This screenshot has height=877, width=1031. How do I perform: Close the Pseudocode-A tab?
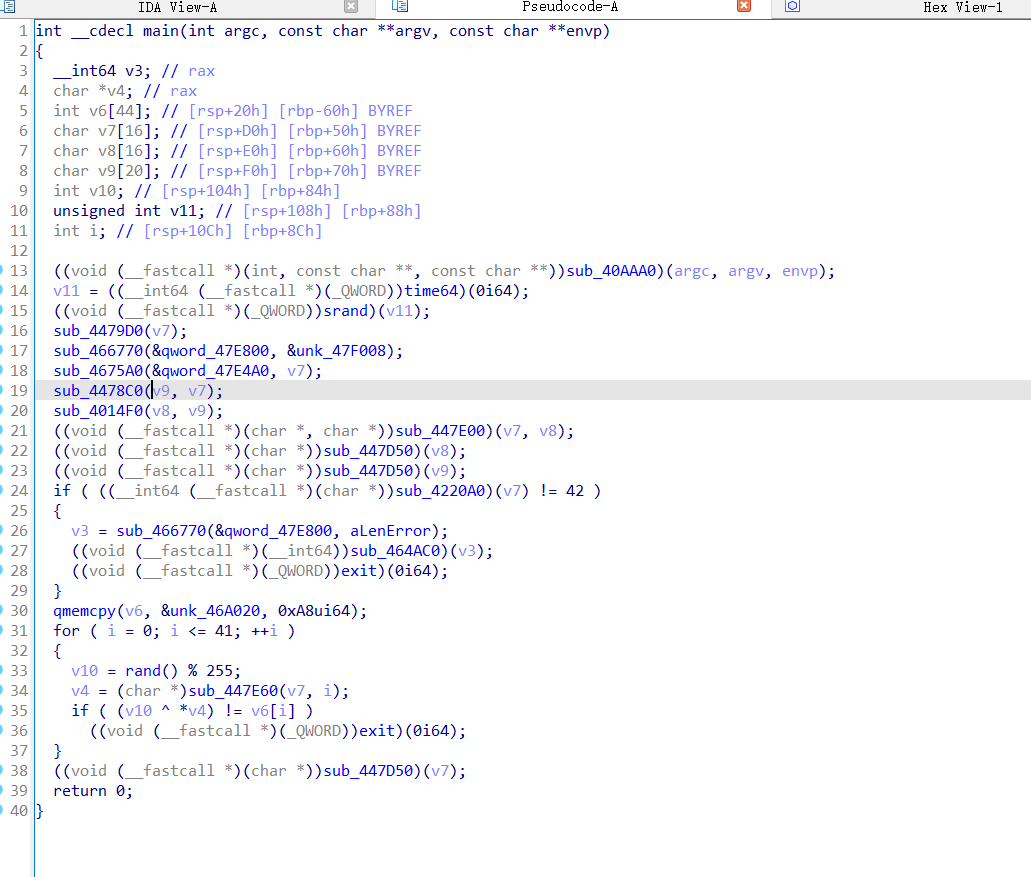[744, 6]
